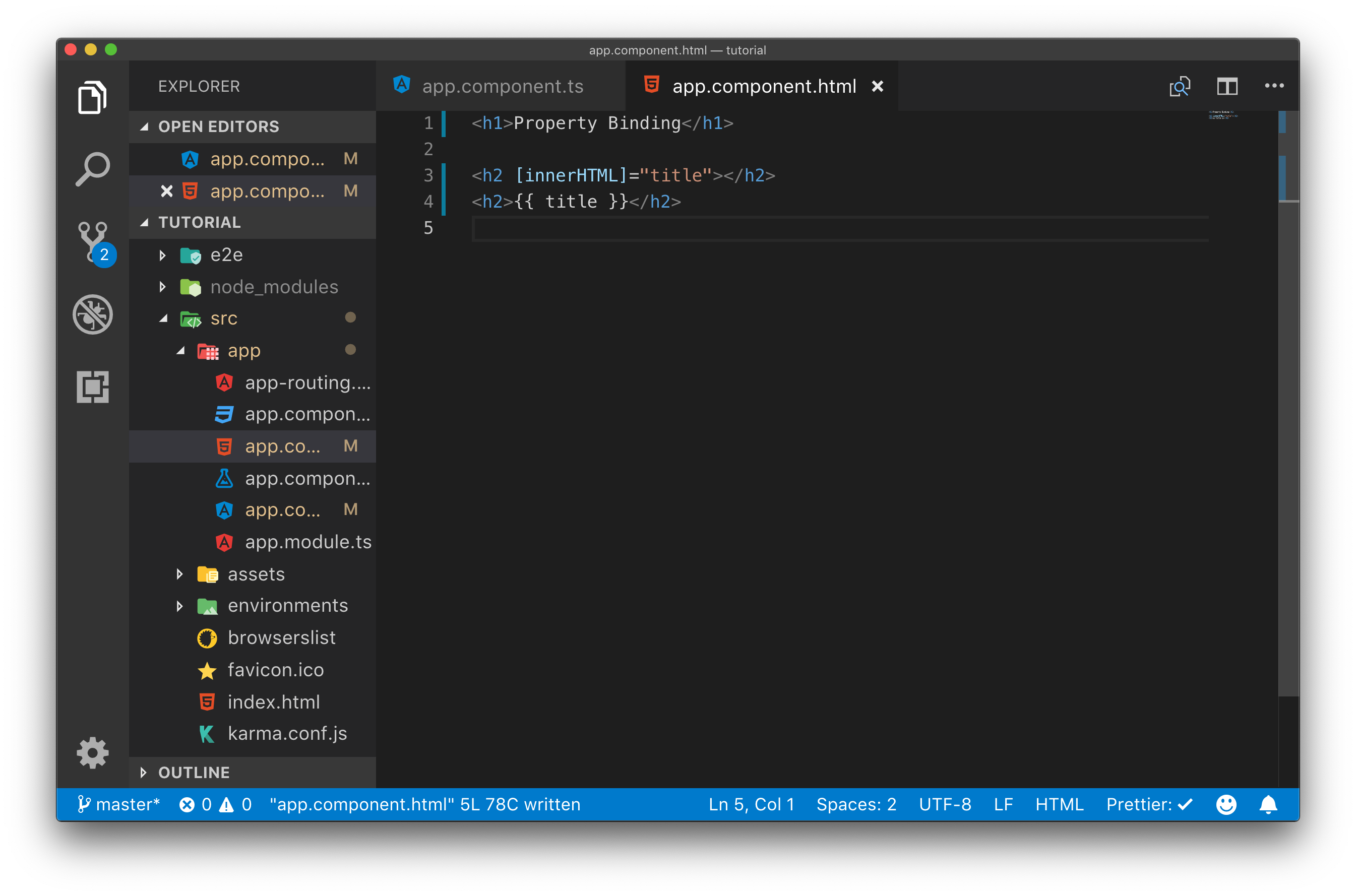Viewport: 1356px width, 896px height.
Task: Open the Manage gear menu
Action: pos(93,752)
